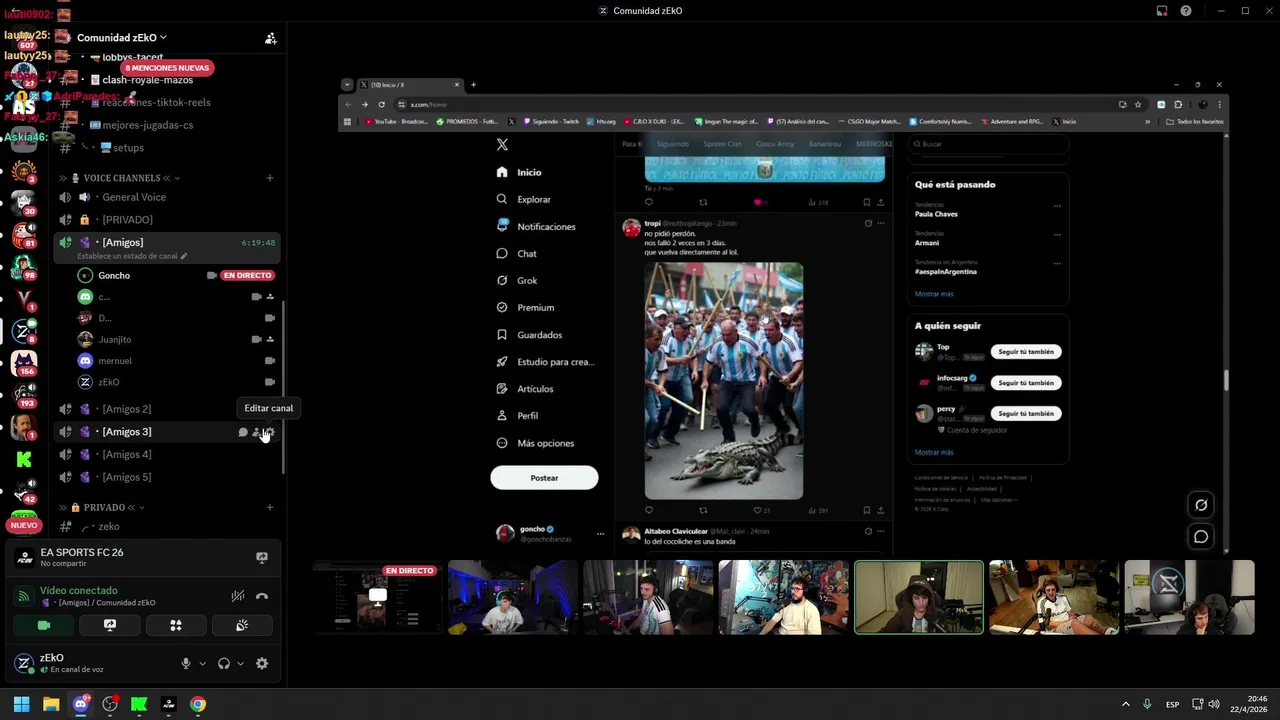Viewport: 1280px width, 720px height.
Task: Click the NUEVO badge in the server list
Action: [x=24, y=525]
